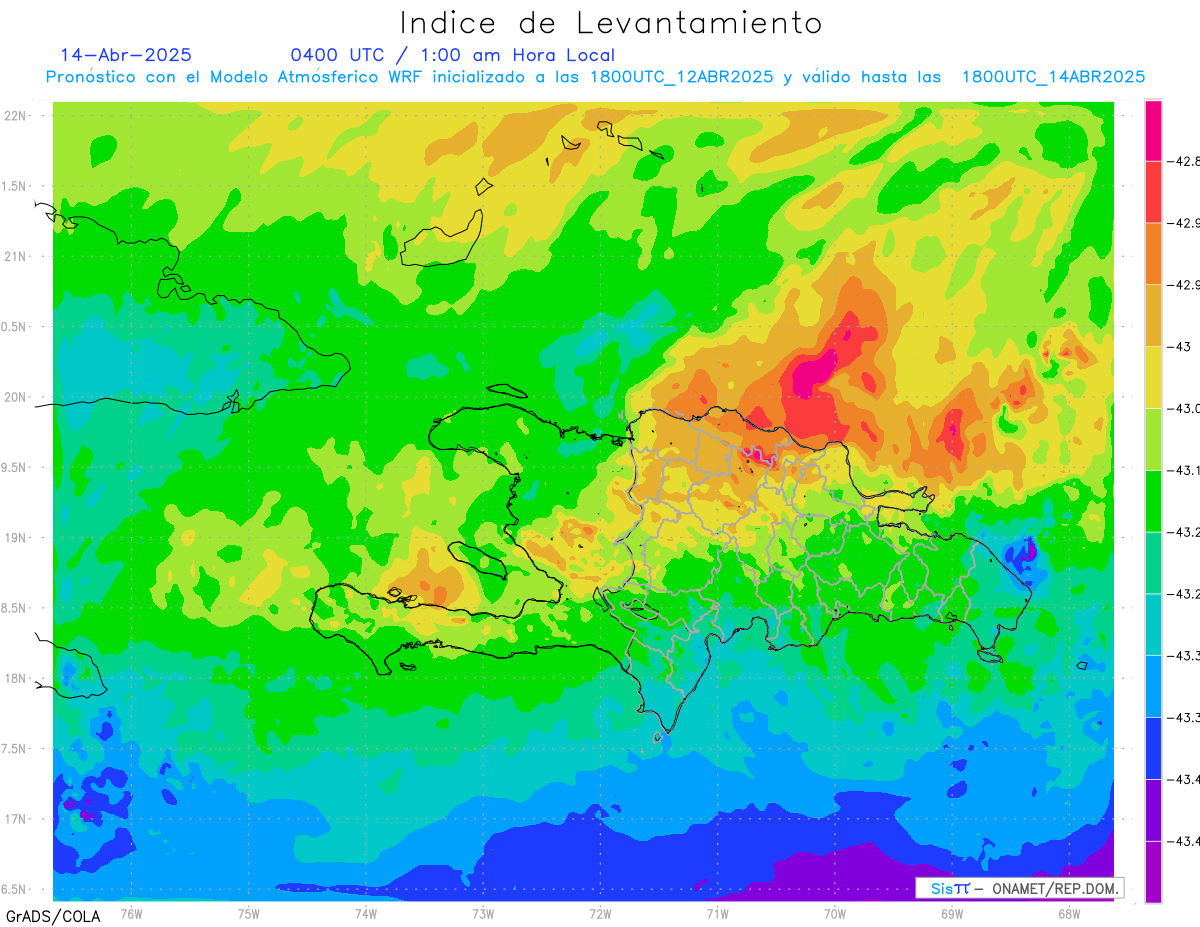Screen dimensions: 1200x927
Task: Click the 71W longitude label
Action: click(717, 914)
